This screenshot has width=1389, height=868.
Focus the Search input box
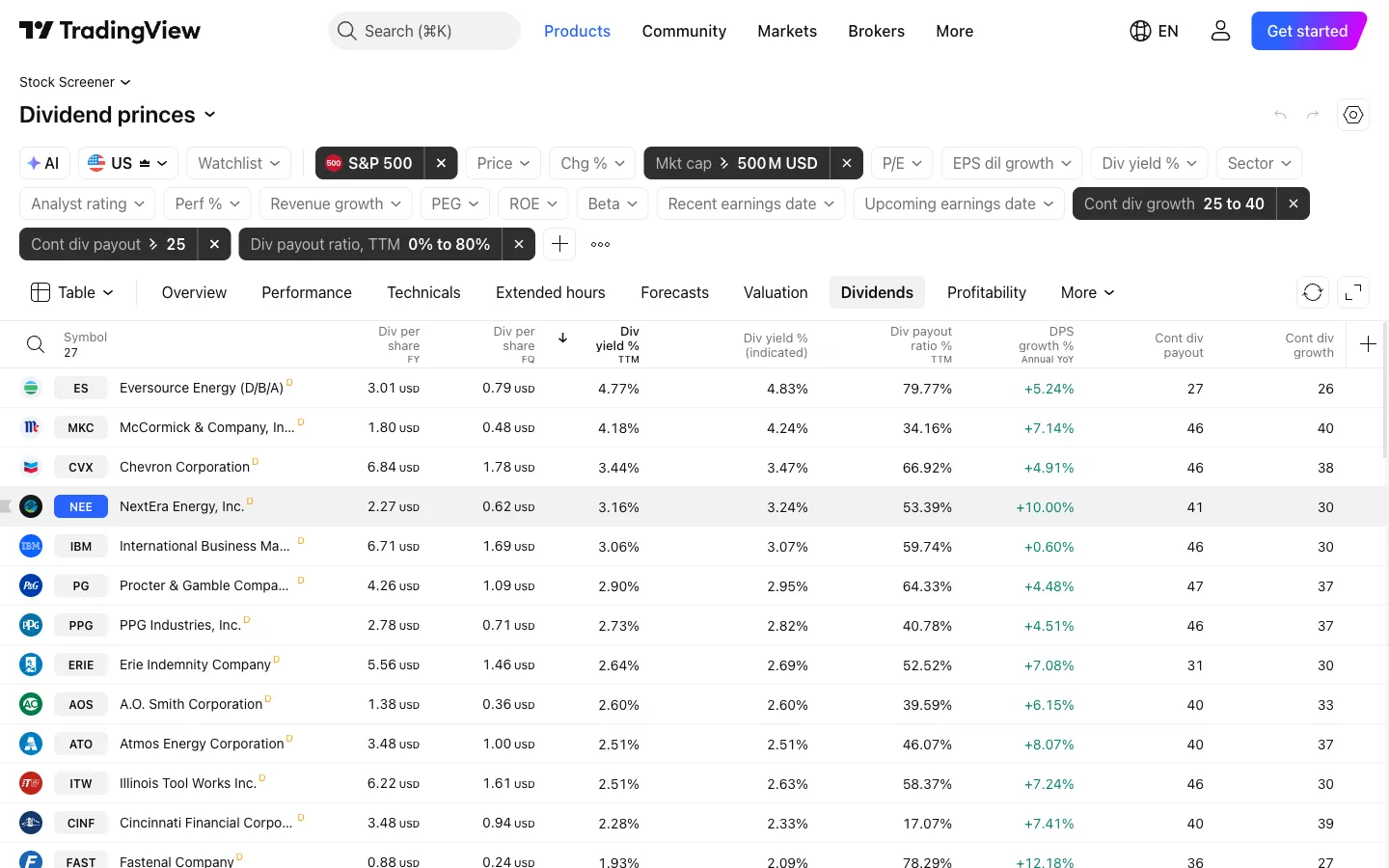pos(424,31)
